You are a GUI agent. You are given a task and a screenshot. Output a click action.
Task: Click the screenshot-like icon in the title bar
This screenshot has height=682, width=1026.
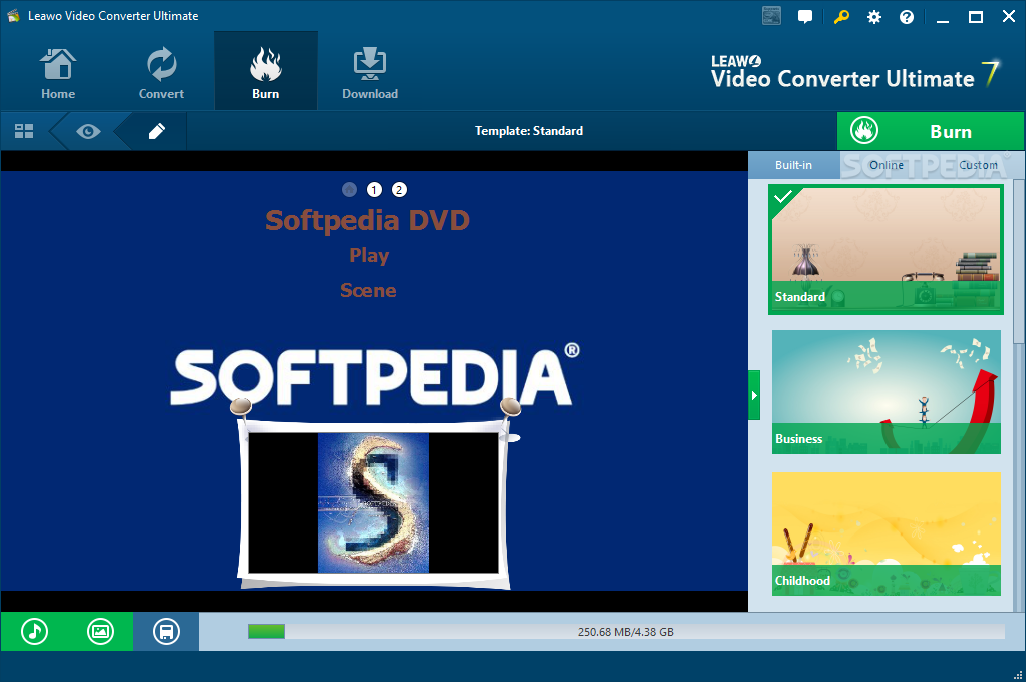(x=771, y=16)
